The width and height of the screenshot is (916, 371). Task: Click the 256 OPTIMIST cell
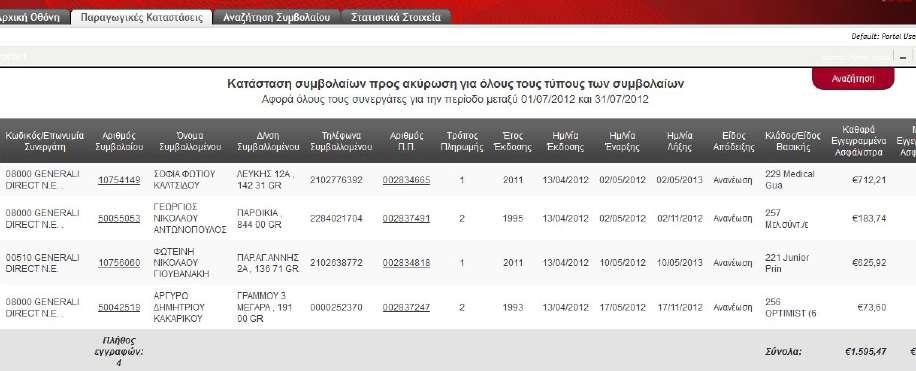791,307
